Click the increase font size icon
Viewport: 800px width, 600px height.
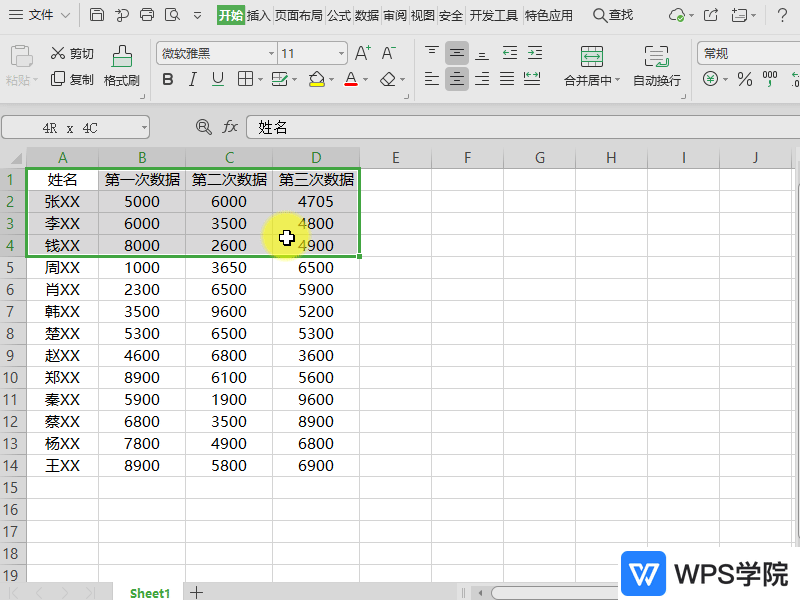[x=363, y=53]
